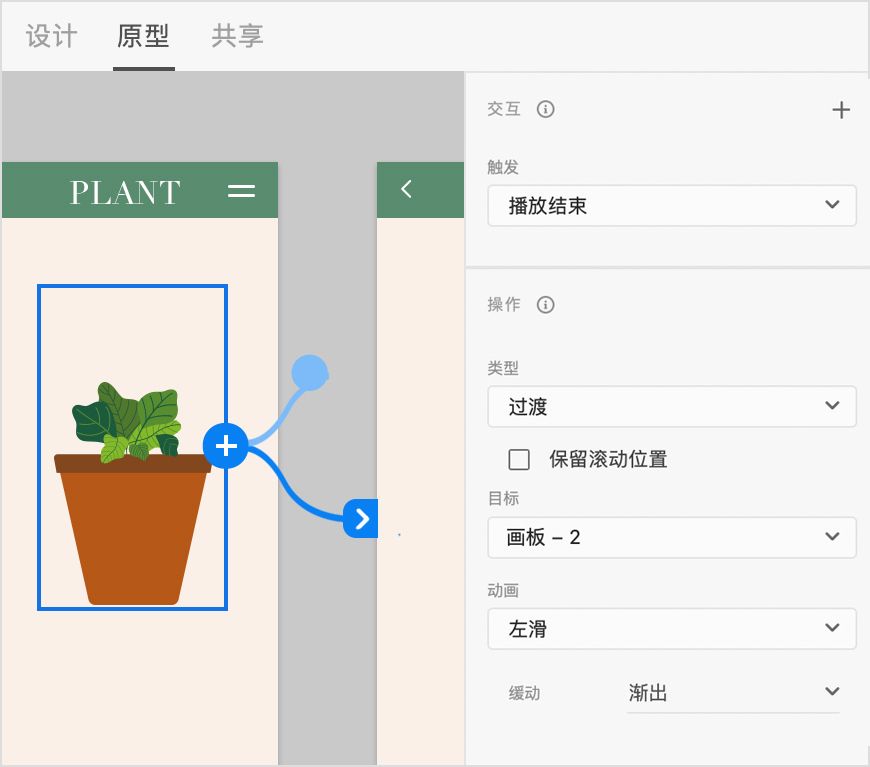Switch to the 共享 tab
The image size is (870, 767).
(x=237, y=35)
